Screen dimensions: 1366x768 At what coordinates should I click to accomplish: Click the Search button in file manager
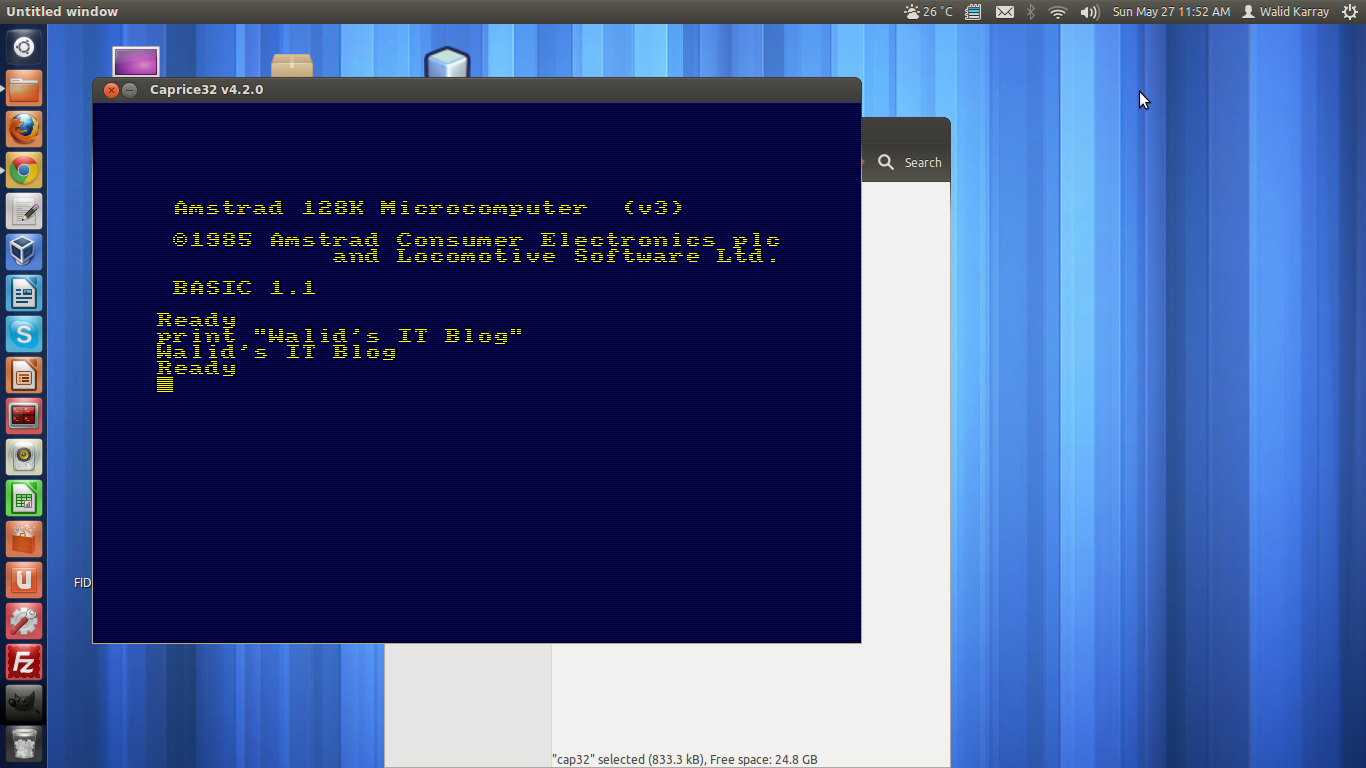910,162
